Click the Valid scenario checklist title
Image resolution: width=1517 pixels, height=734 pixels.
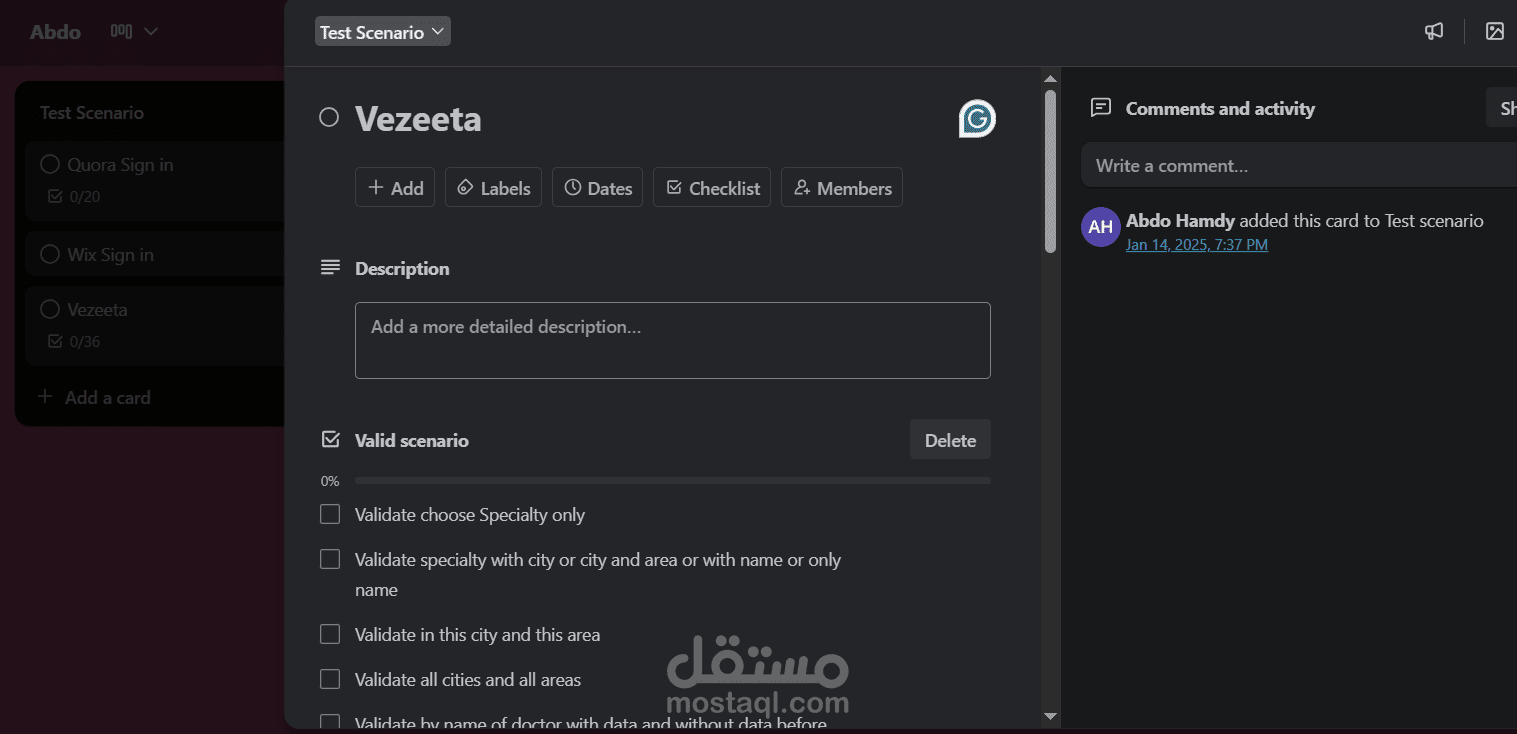[412, 440]
